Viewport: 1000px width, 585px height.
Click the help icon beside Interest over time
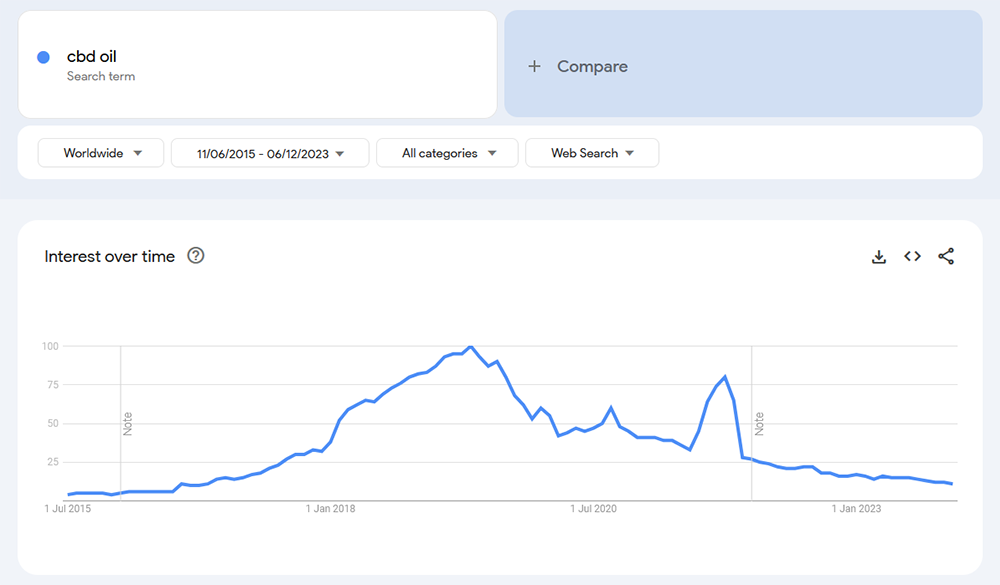(196, 256)
